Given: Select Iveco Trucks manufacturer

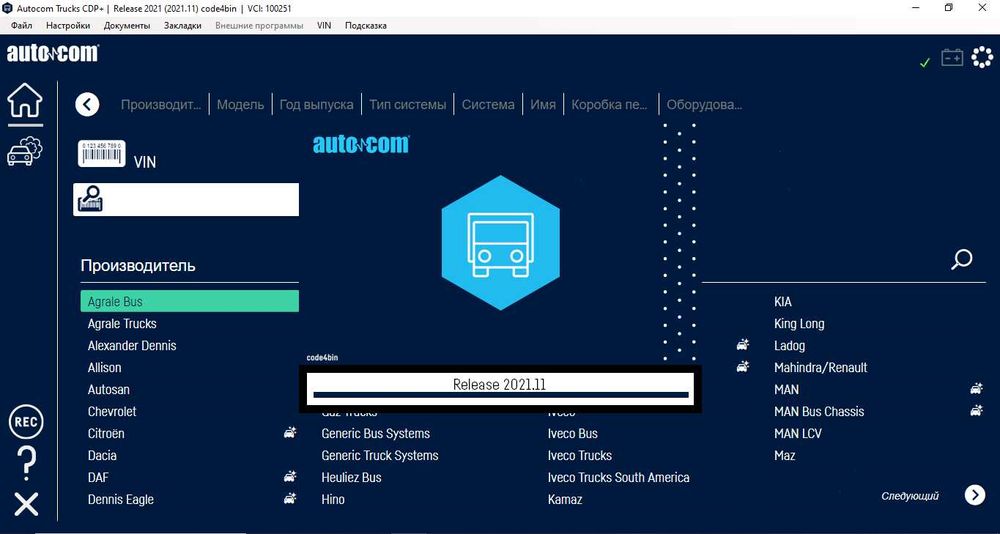Looking at the screenshot, I should (580, 456).
